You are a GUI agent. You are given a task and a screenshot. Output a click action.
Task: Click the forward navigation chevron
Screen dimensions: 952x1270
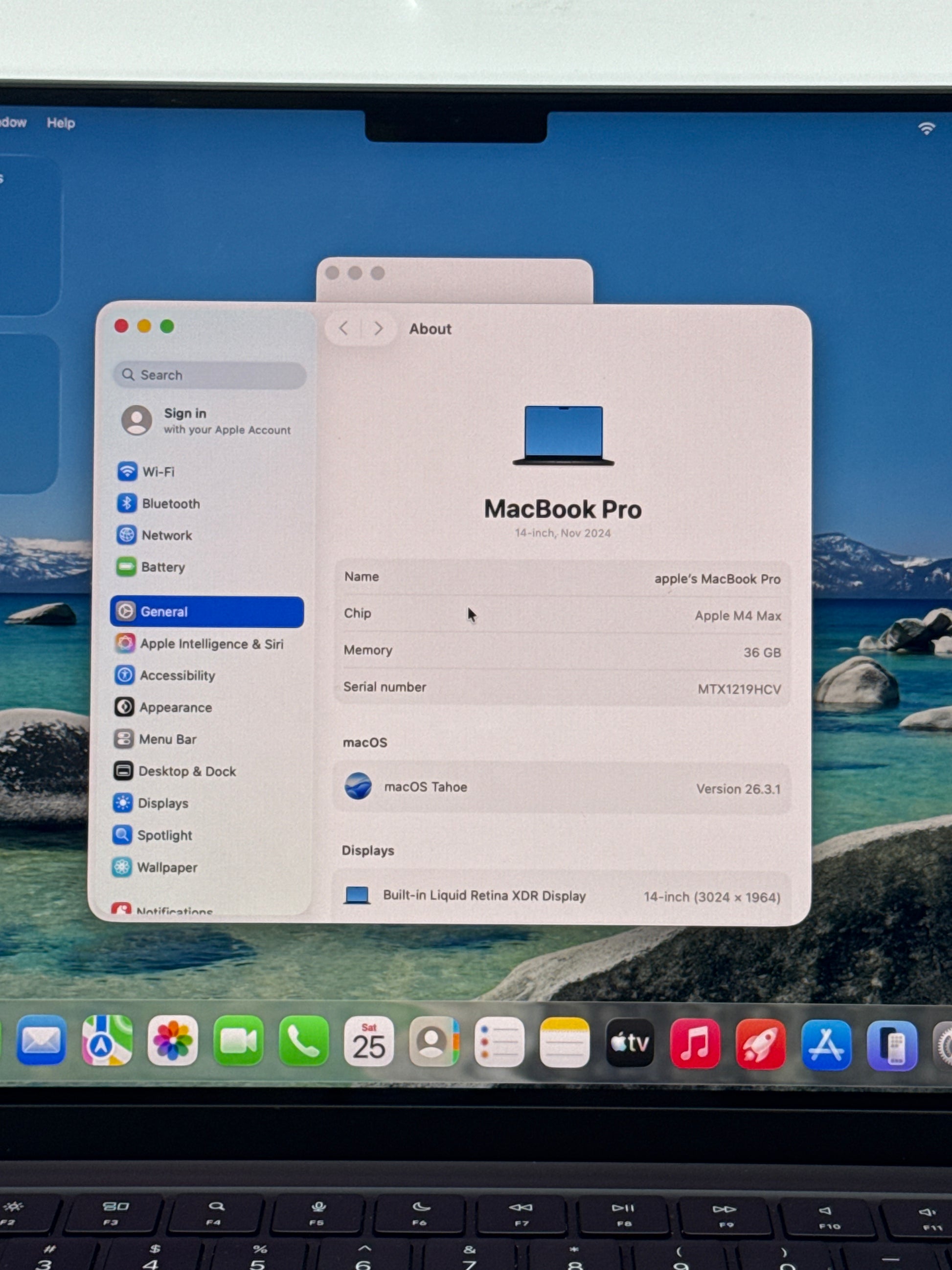coord(378,328)
